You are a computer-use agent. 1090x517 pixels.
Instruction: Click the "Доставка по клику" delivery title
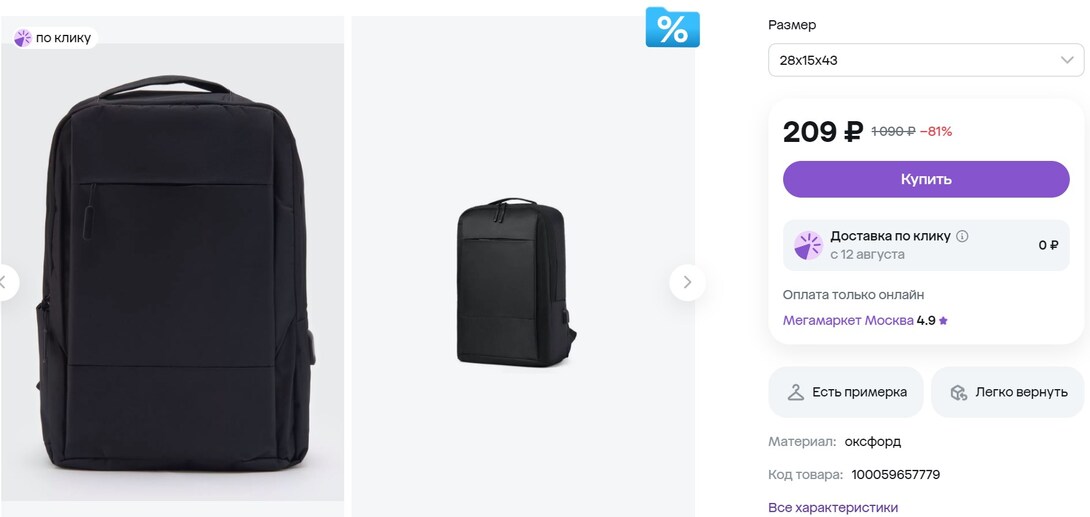click(x=890, y=236)
